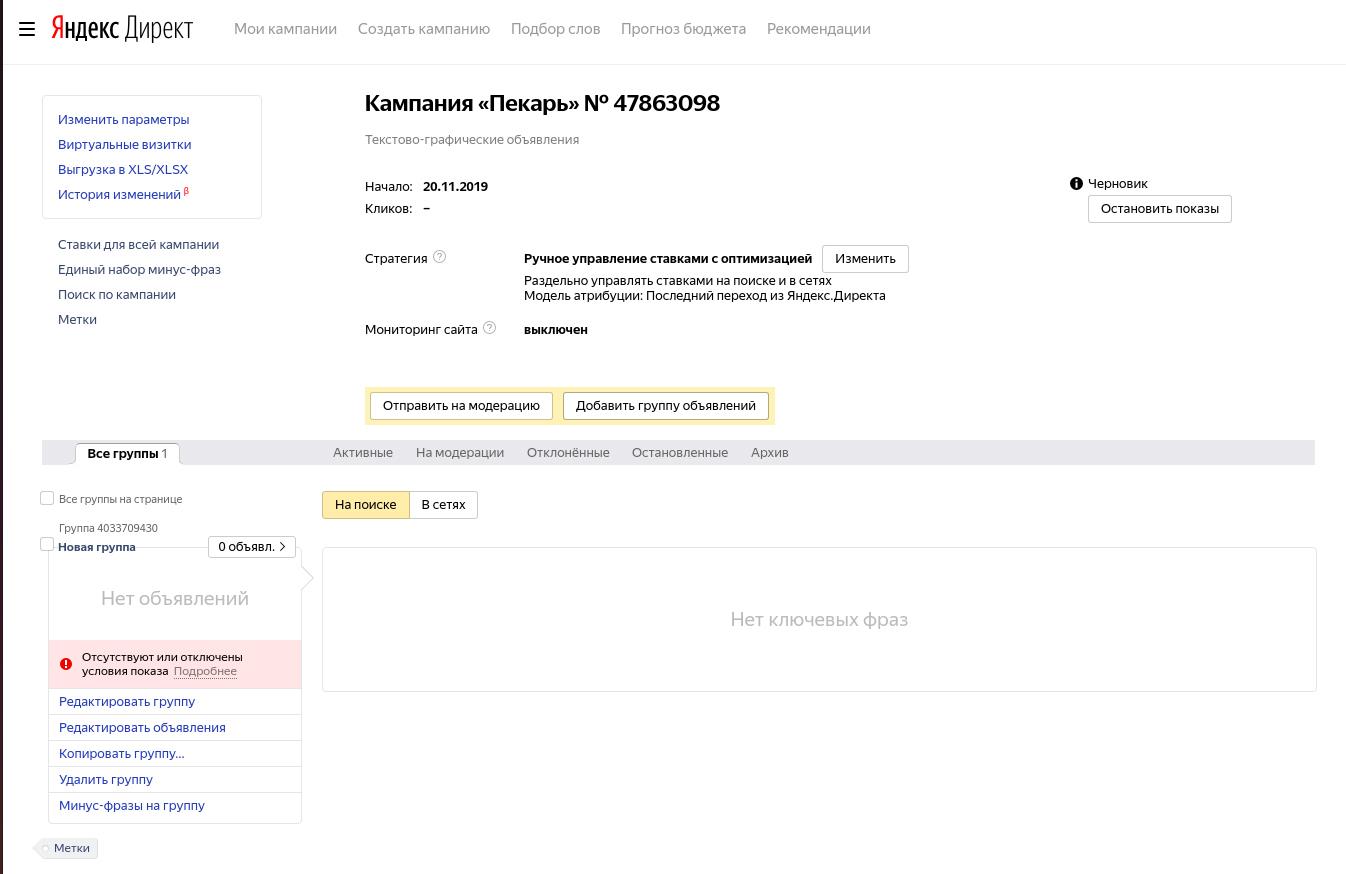Expand the 0 объявл. button
Image resolution: width=1346 pixels, height=874 pixels.
[252, 547]
